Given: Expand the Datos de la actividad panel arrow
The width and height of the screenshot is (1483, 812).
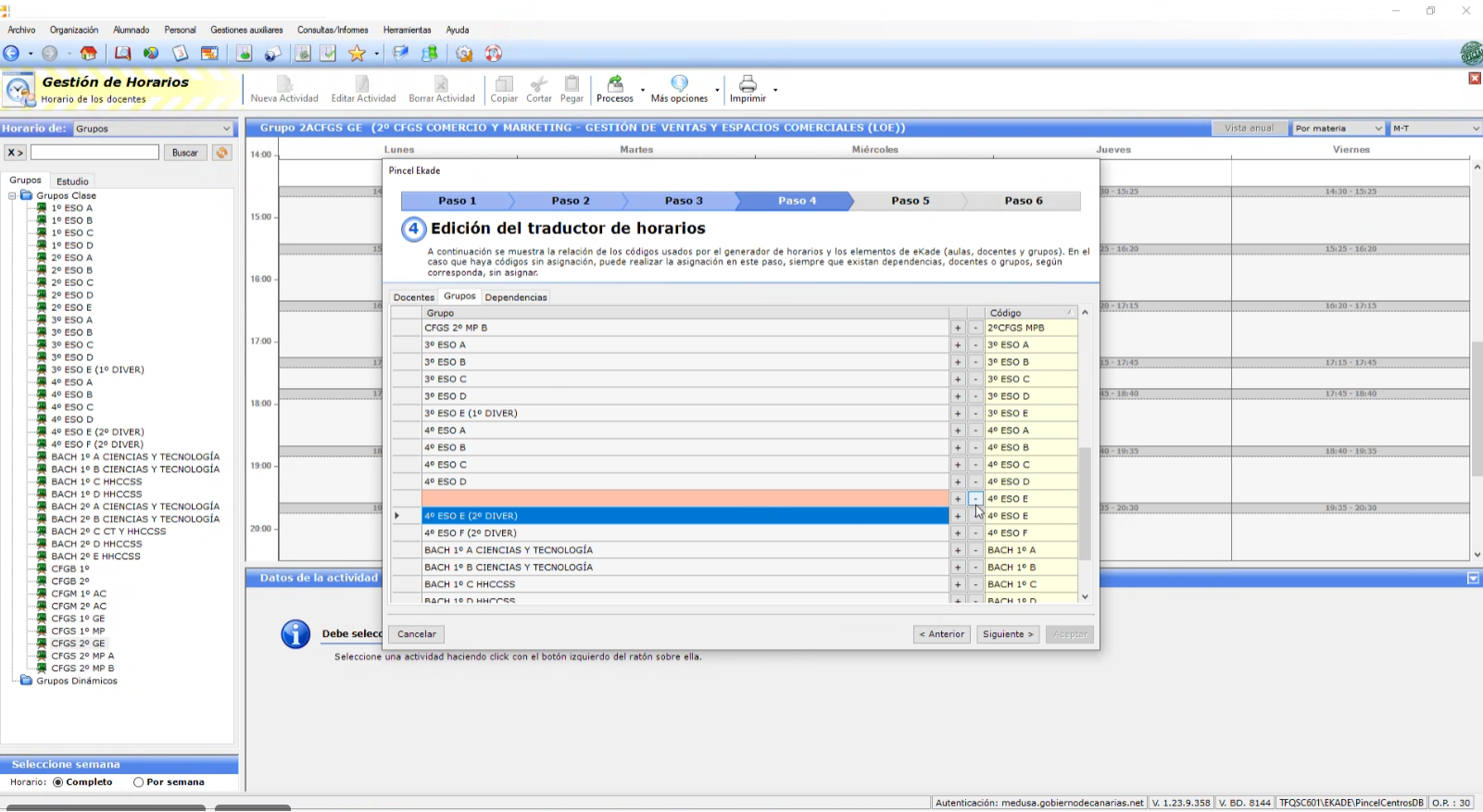Looking at the screenshot, I should (x=1473, y=579).
